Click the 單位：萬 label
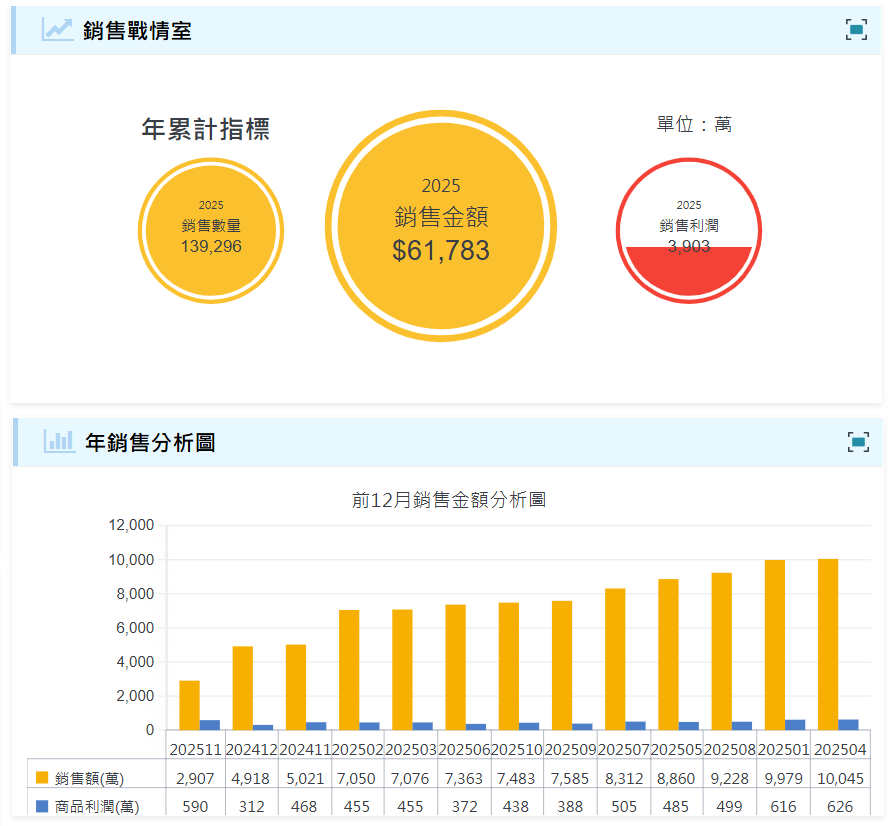890x826 pixels. click(x=694, y=124)
